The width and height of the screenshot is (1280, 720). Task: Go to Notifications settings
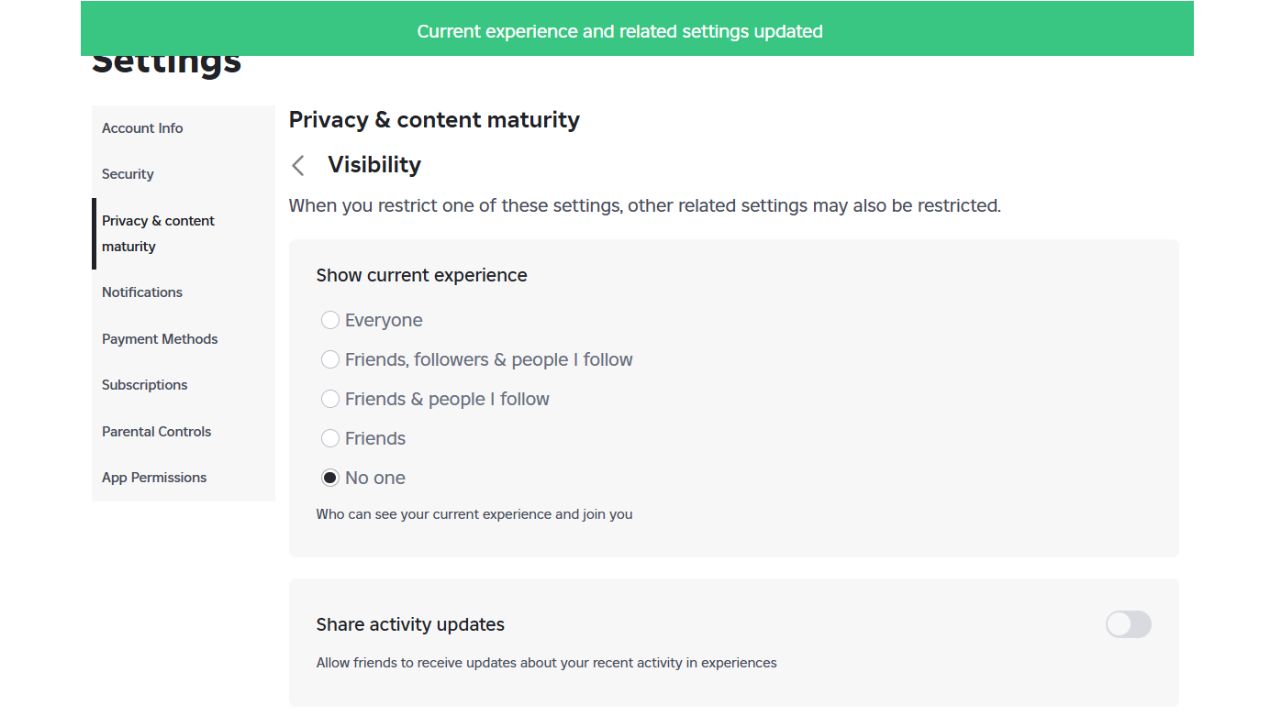click(x=142, y=292)
